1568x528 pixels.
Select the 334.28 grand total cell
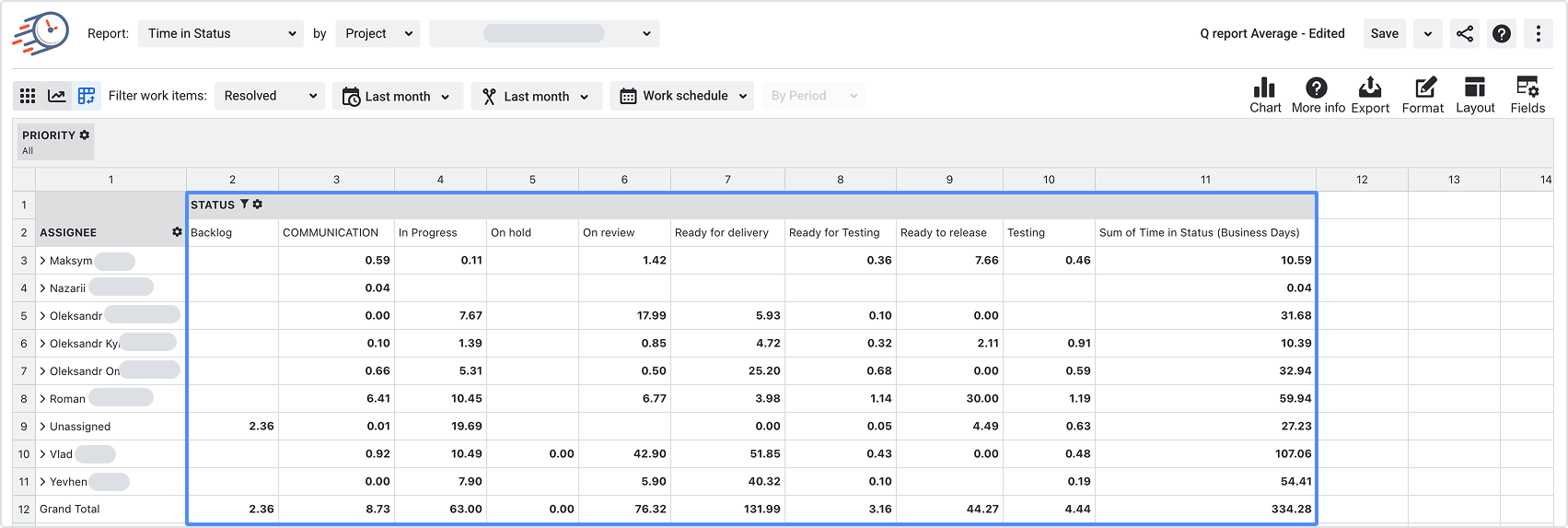(x=1205, y=509)
